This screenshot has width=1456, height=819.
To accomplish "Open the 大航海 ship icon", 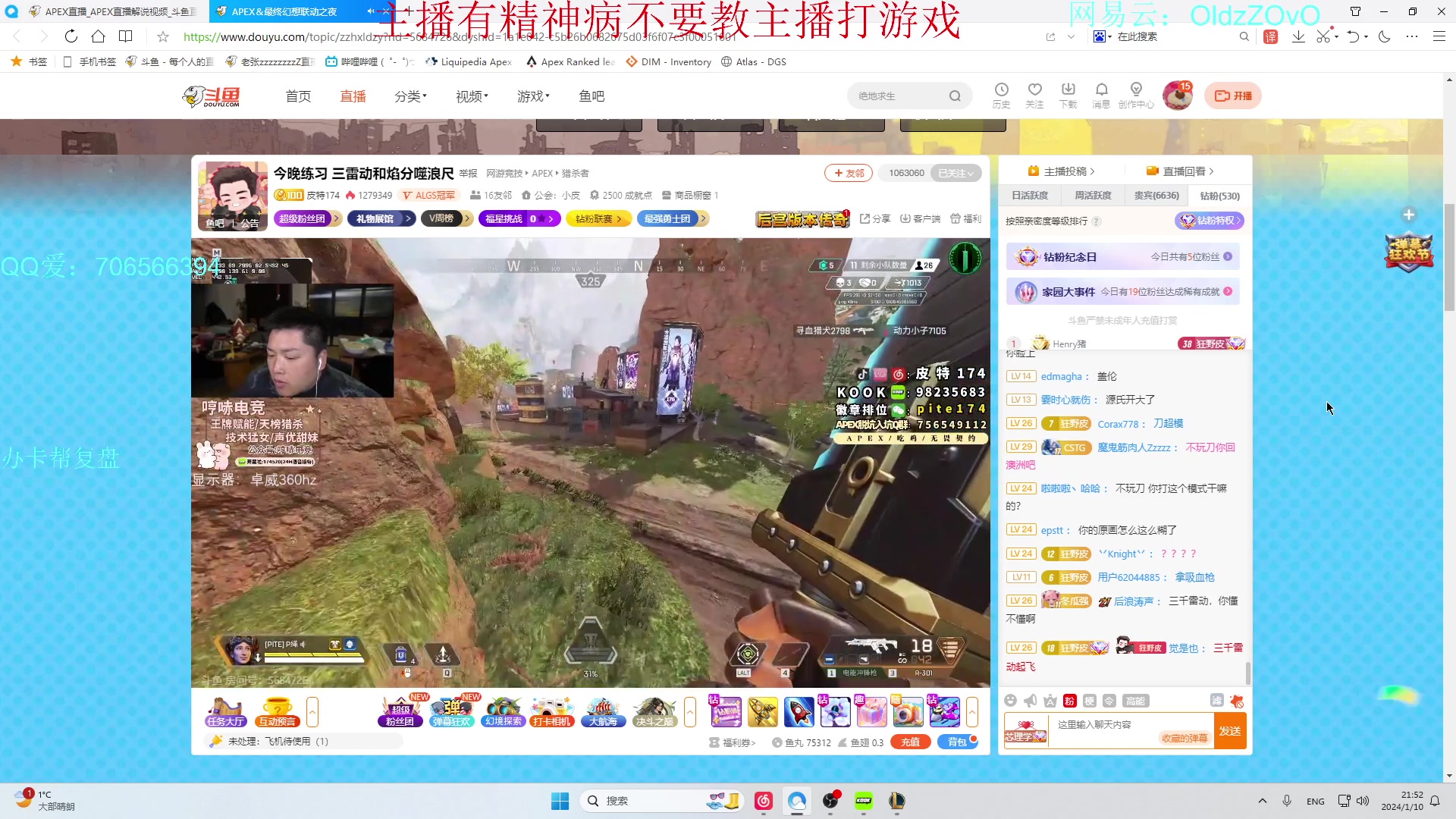I will (x=604, y=713).
